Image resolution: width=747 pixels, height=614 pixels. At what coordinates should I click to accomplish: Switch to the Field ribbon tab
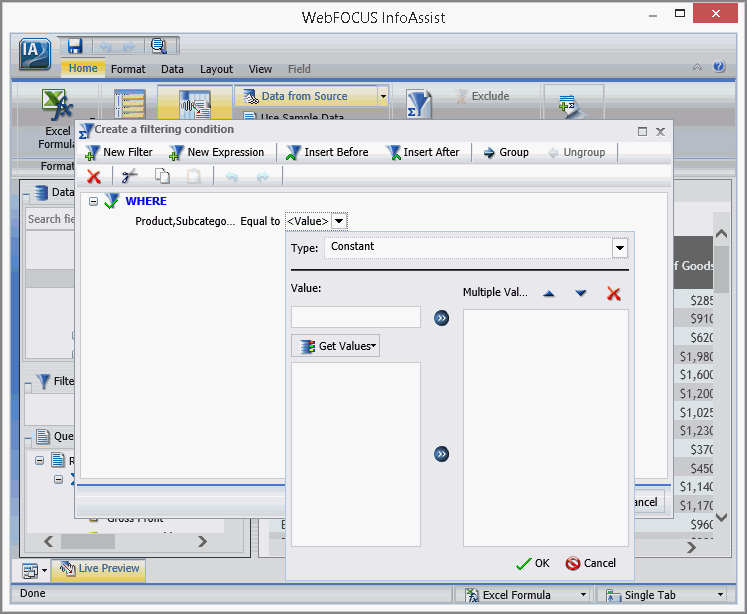[x=299, y=69]
